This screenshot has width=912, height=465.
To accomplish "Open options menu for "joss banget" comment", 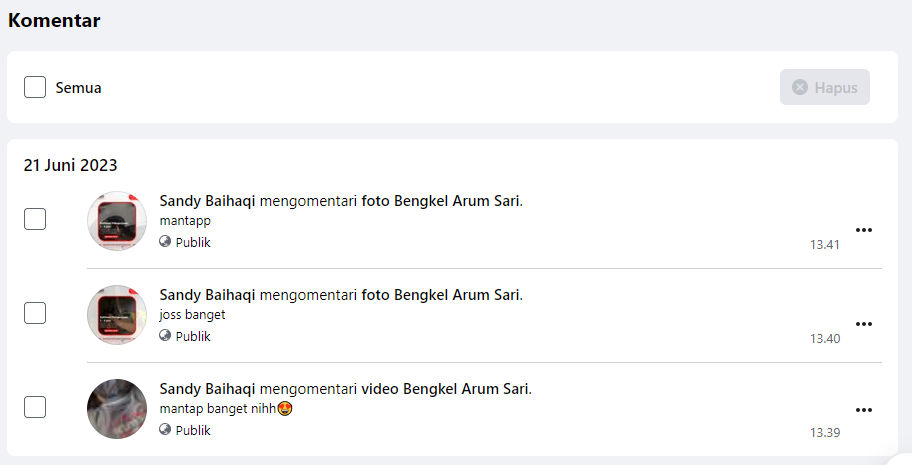I will [864, 324].
